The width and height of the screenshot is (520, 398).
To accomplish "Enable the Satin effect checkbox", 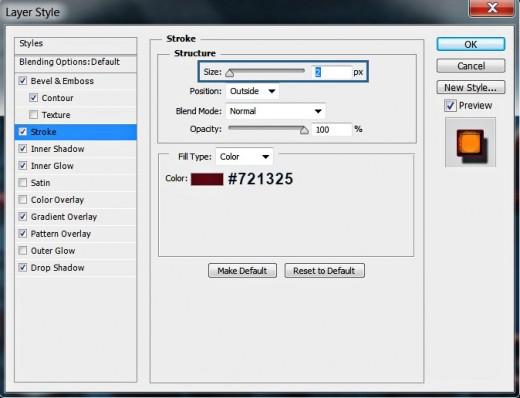I will (x=23, y=183).
